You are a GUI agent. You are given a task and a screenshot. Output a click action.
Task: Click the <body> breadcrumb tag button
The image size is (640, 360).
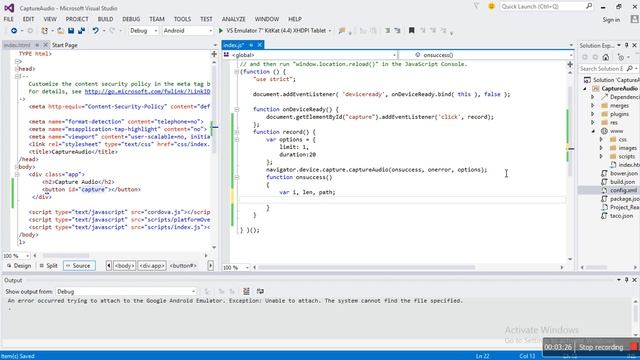[x=124, y=266]
